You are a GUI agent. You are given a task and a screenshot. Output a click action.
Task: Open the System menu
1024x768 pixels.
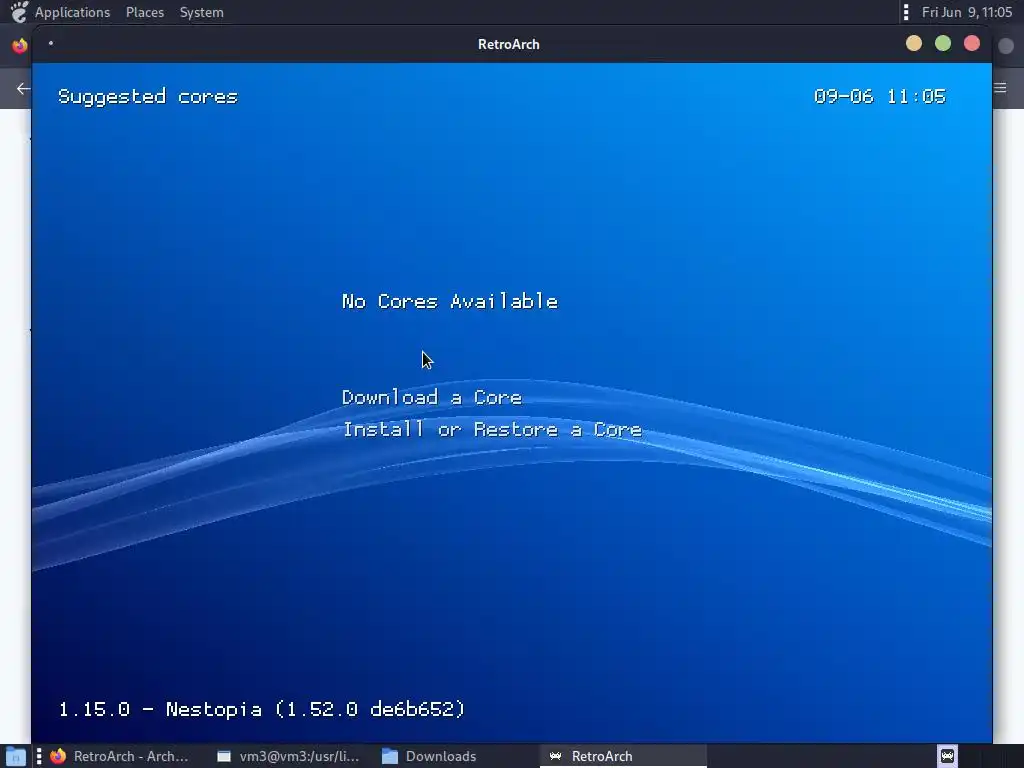(202, 12)
